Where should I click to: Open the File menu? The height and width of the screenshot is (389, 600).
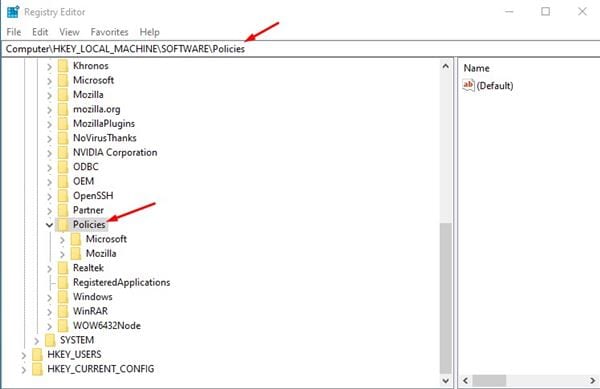(x=14, y=32)
